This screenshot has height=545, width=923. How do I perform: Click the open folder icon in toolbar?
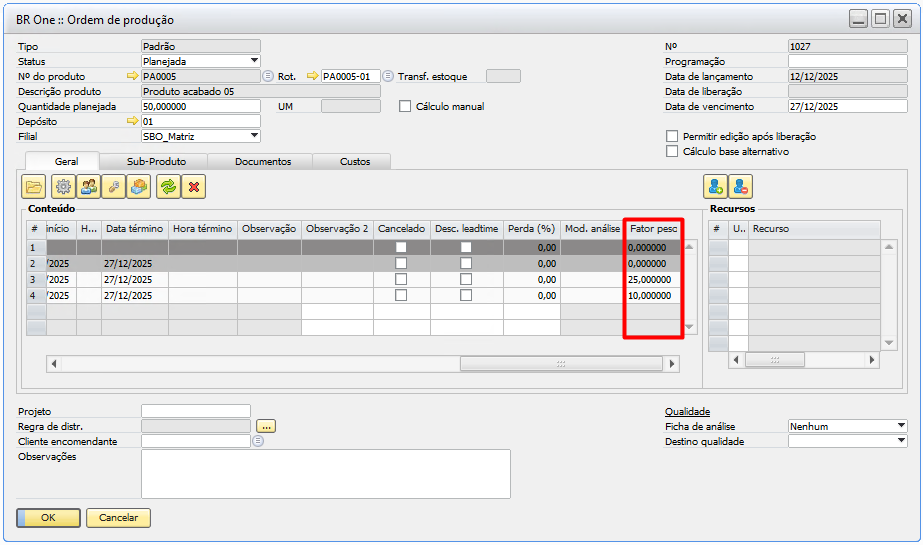[35, 186]
